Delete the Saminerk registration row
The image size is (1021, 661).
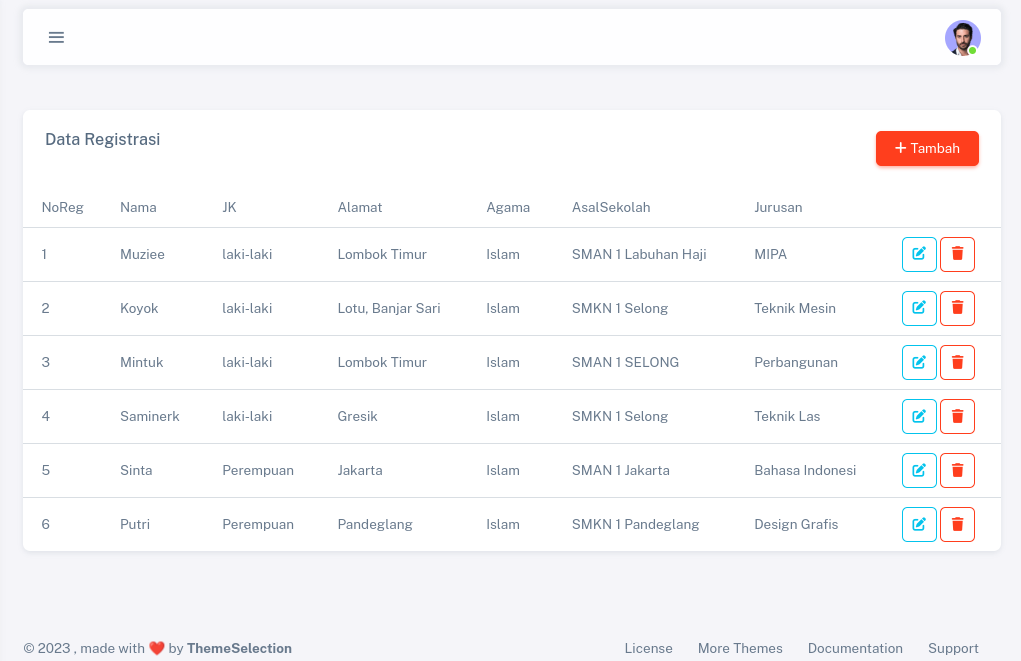(x=957, y=416)
